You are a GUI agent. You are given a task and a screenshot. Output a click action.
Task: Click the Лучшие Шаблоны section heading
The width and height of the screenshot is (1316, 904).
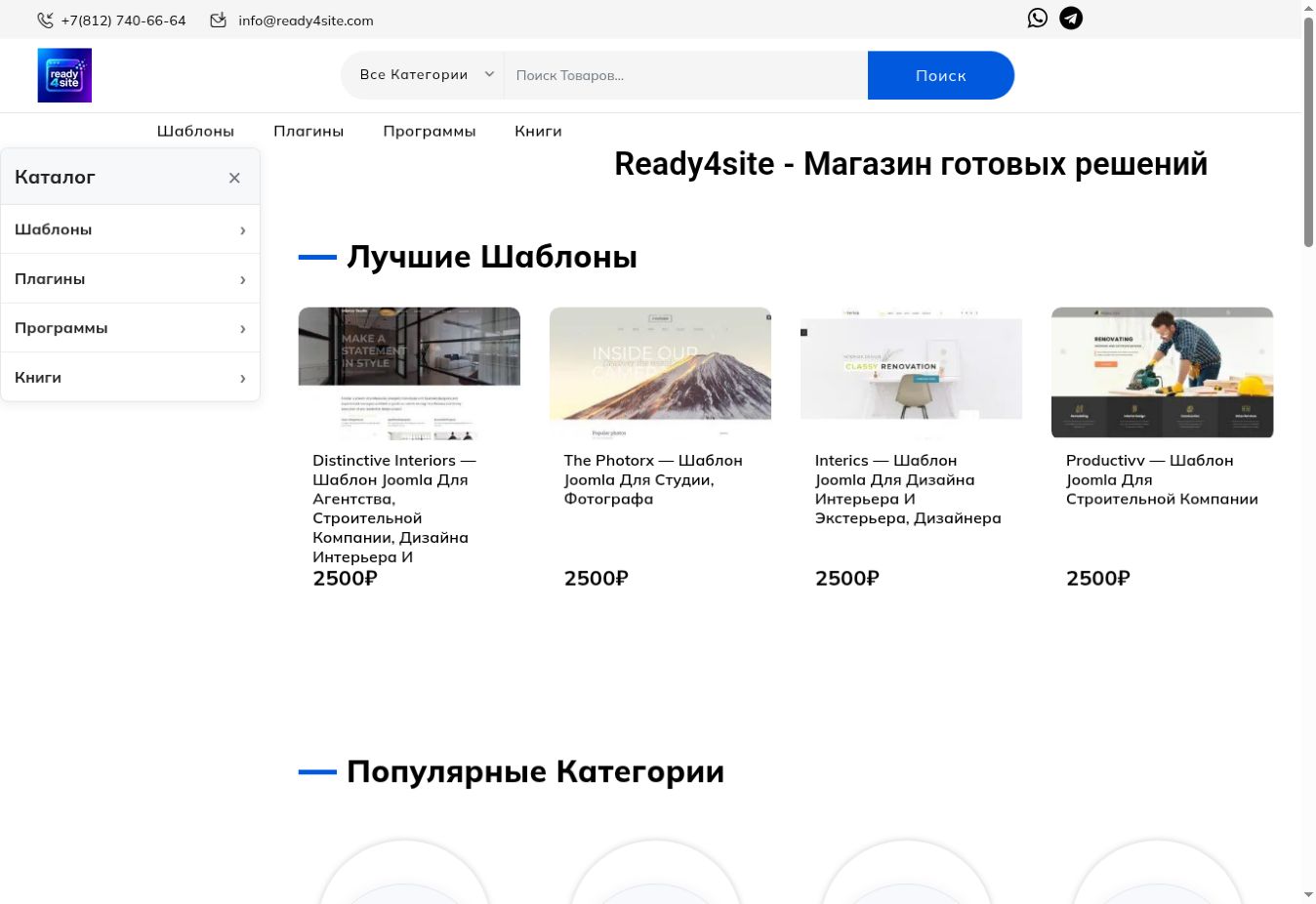pyautogui.click(x=492, y=257)
